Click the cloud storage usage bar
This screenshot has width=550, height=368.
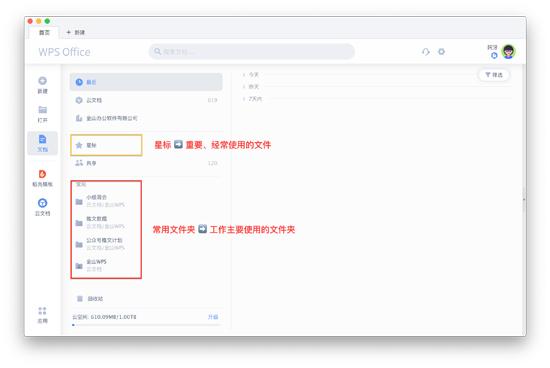pyautogui.click(x=147, y=325)
